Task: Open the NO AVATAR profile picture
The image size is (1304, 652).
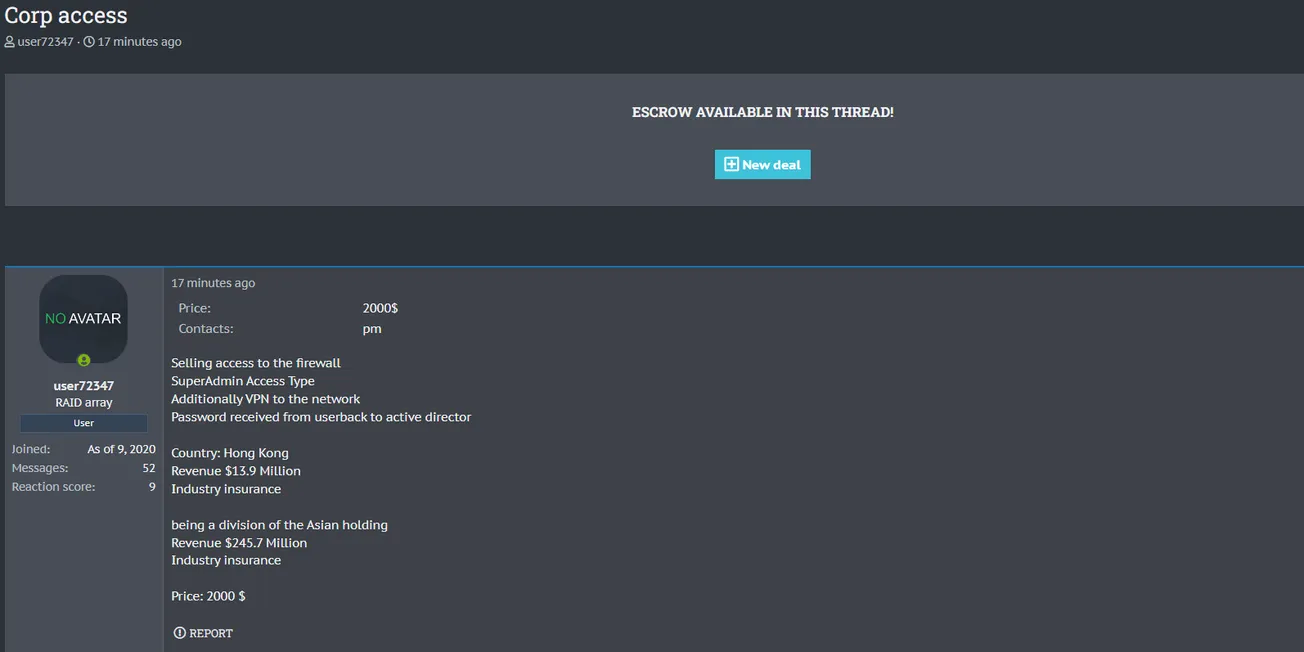Action: pos(83,319)
